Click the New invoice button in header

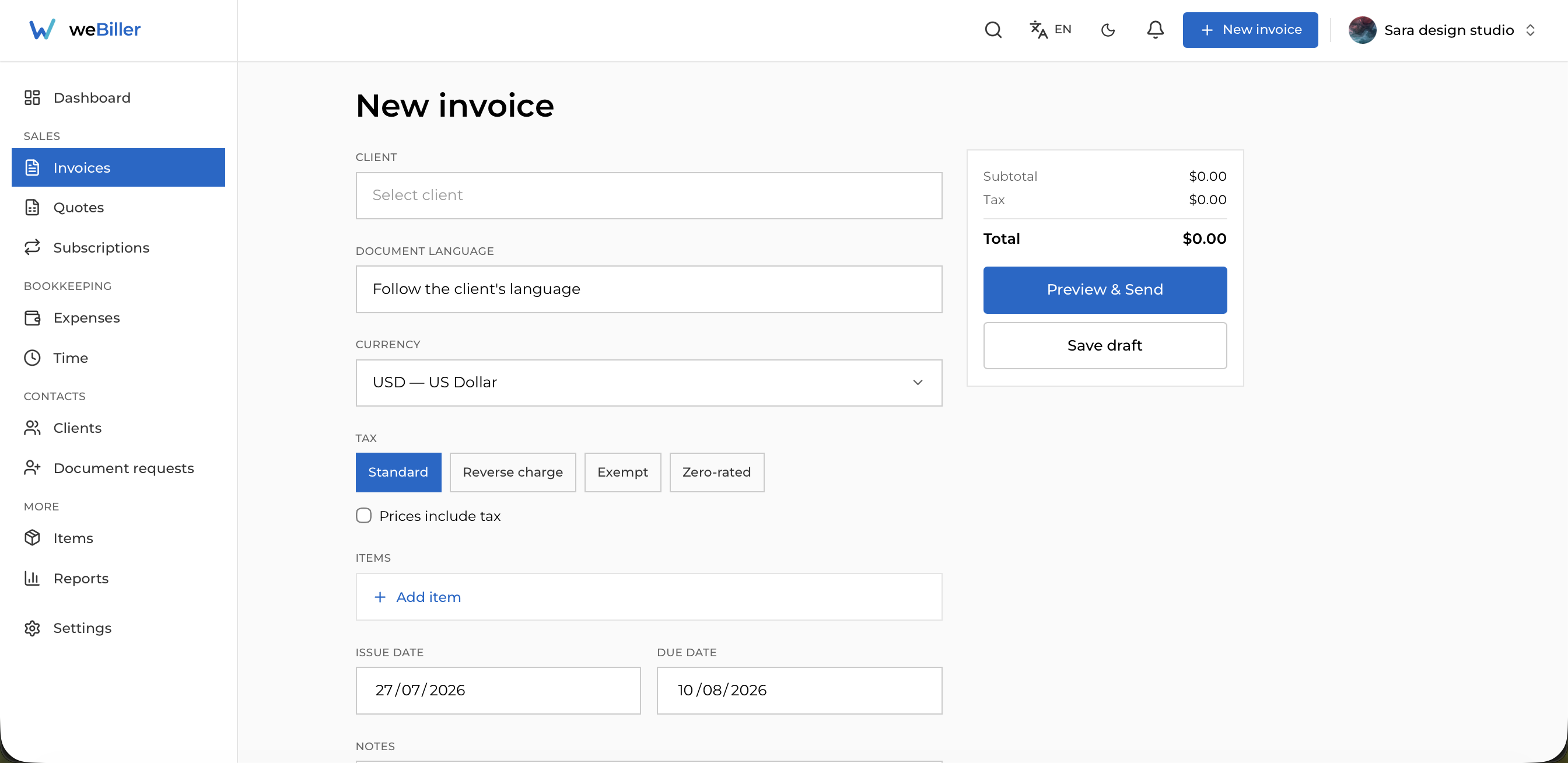pyautogui.click(x=1249, y=30)
